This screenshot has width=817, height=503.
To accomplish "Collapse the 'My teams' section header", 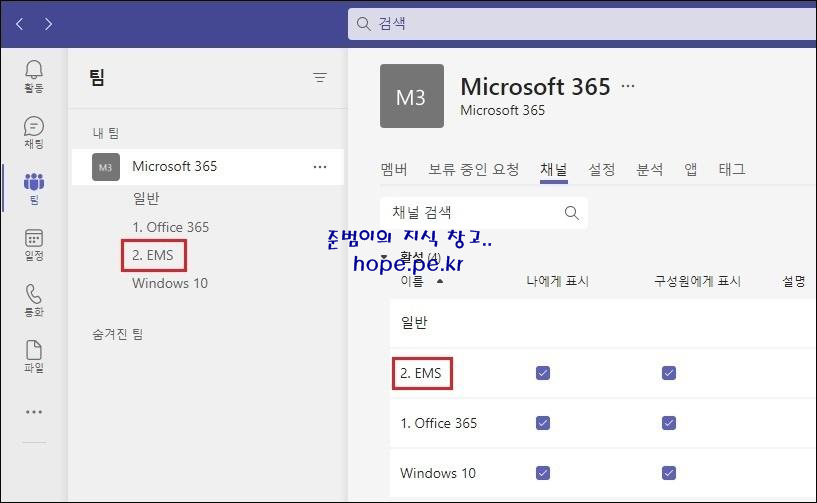I will 106,133.
